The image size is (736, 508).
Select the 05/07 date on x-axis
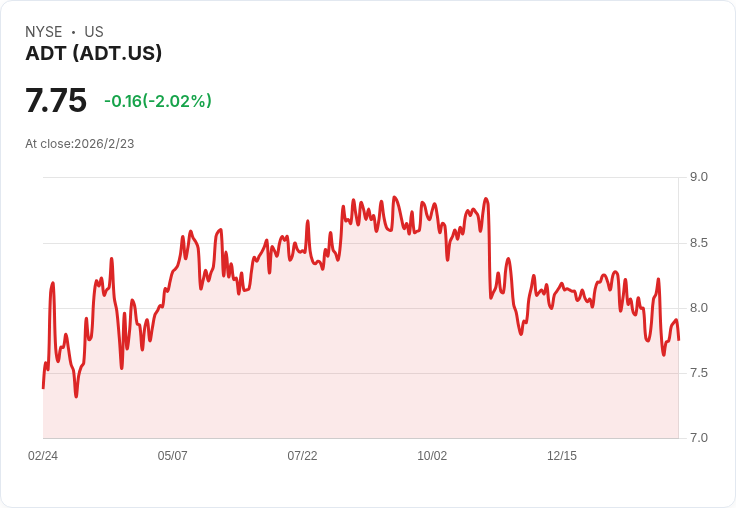(172, 456)
